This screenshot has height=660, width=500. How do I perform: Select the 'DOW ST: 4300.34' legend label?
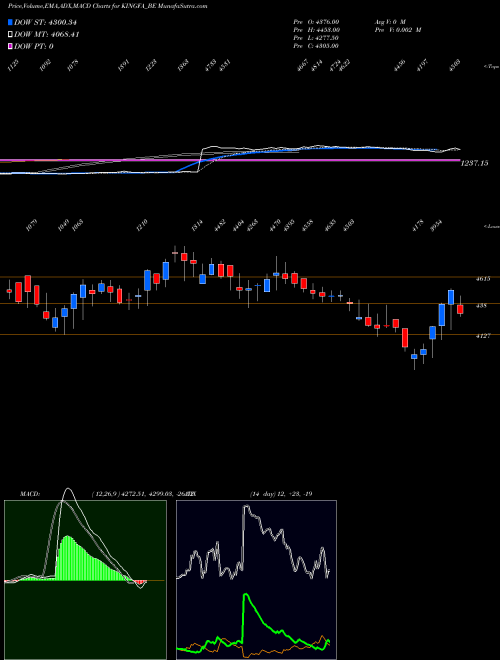(x=45, y=23)
